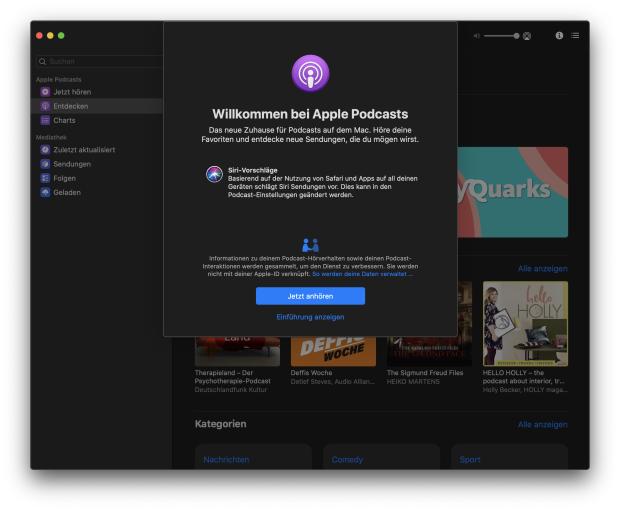Click the Charts sidebar icon
The width and height of the screenshot is (620, 510).
[x=45, y=120]
